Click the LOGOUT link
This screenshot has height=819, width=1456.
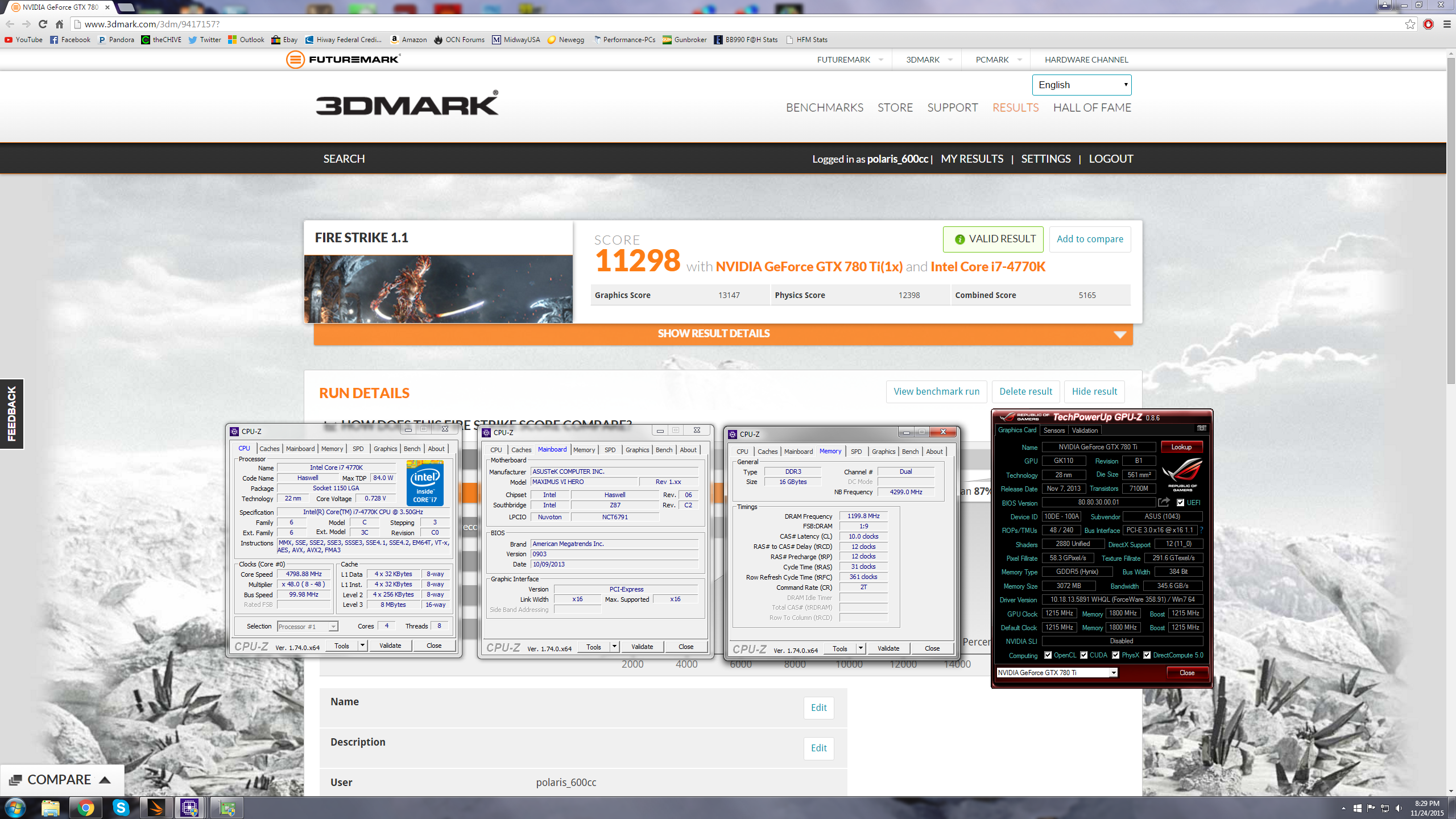tap(1111, 159)
